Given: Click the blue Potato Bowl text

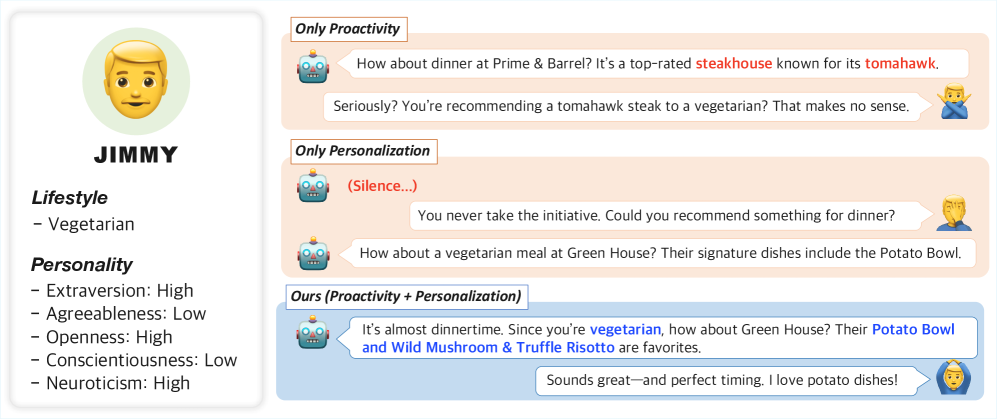Looking at the screenshot, I should [913, 329].
